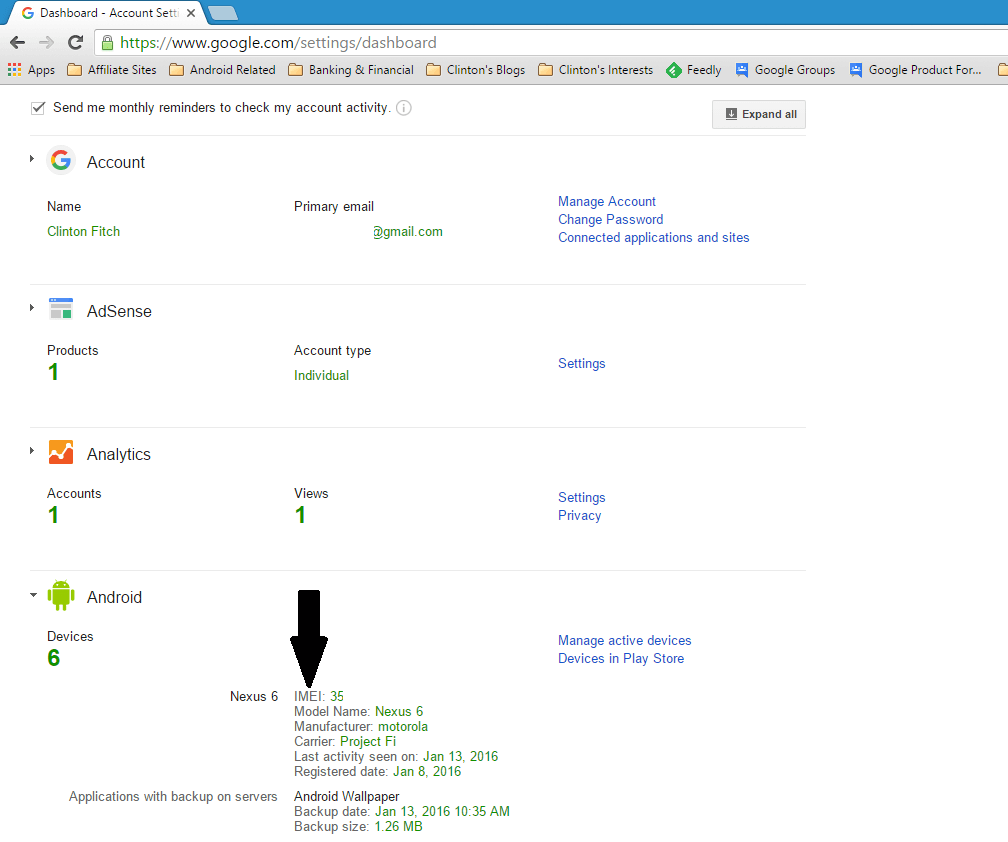1008x842 pixels.
Task: Expand the Analytics section arrow
Action: (x=32, y=451)
